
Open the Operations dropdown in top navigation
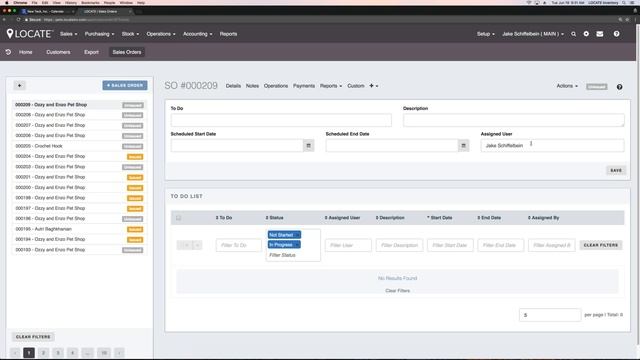click(161, 34)
